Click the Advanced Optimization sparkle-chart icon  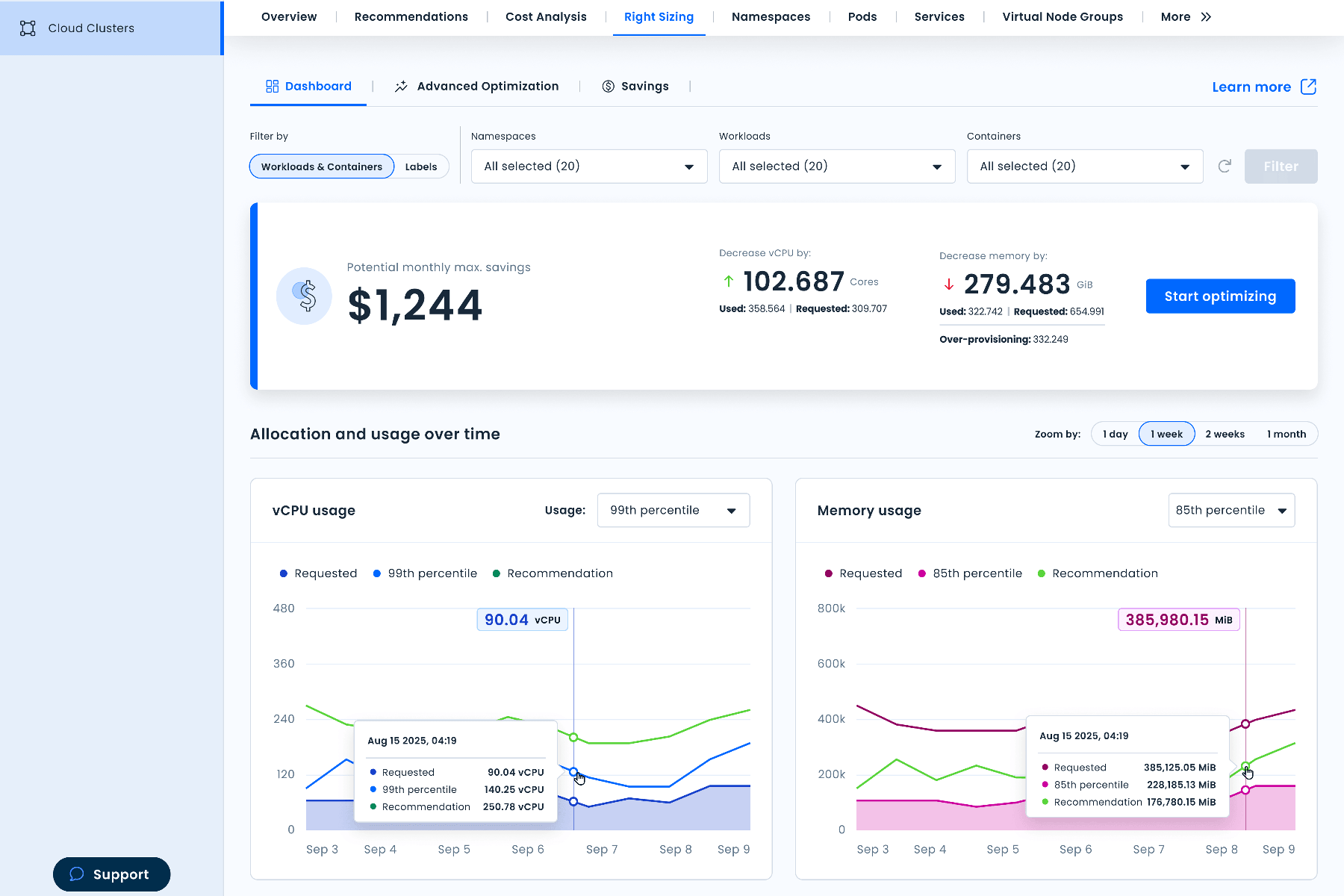pos(401,87)
